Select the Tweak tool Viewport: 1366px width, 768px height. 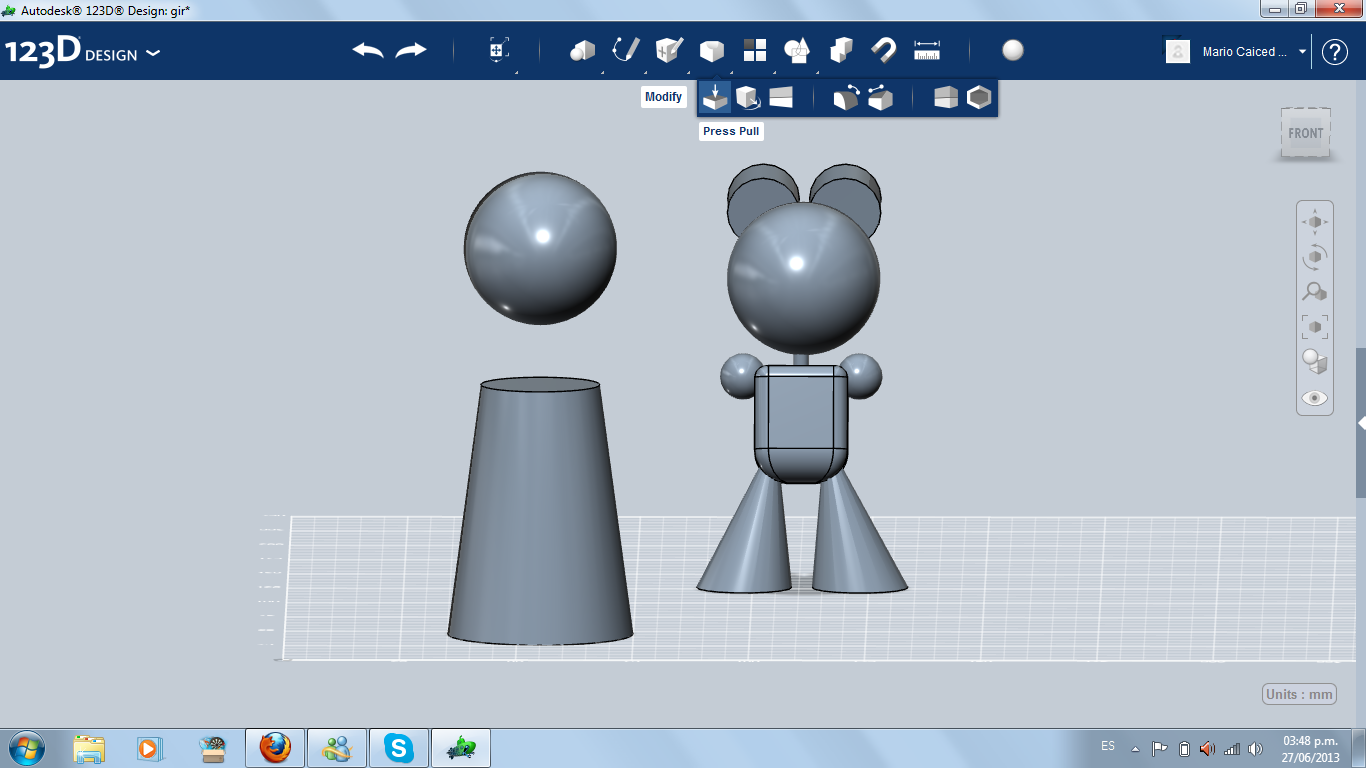[x=747, y=98]
